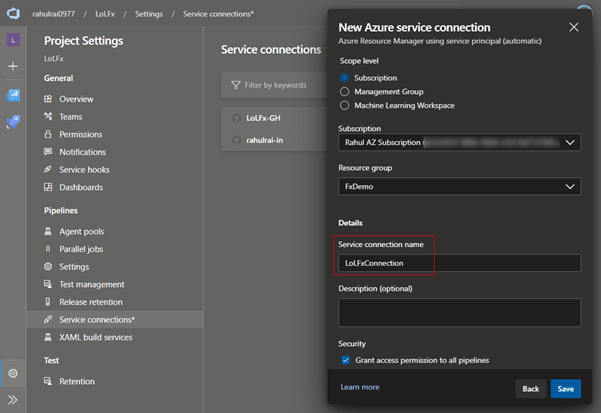Image resolution: width=601 pixels, height=413 pixels.
Task: Go to Permissions settings
Action: click(80, 134)
